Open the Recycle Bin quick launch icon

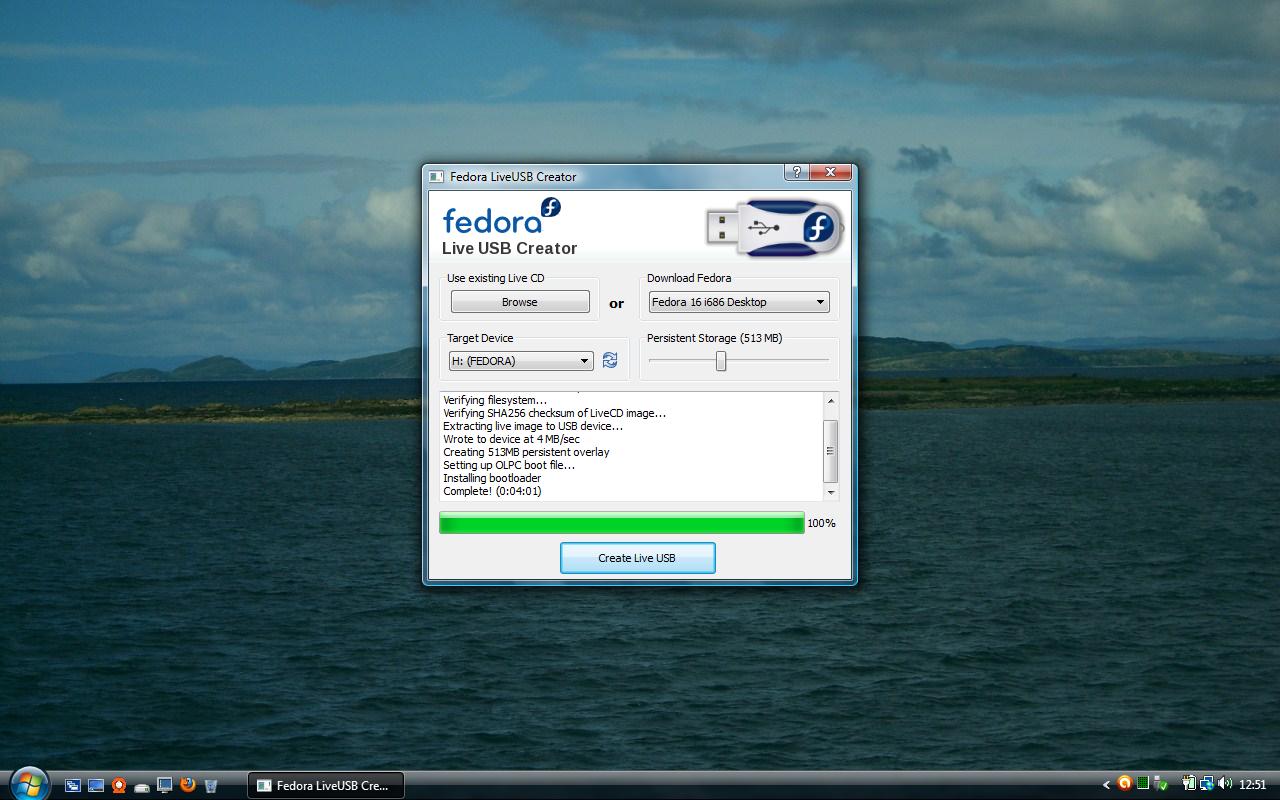pyautogui.click(x=211, y=785)
